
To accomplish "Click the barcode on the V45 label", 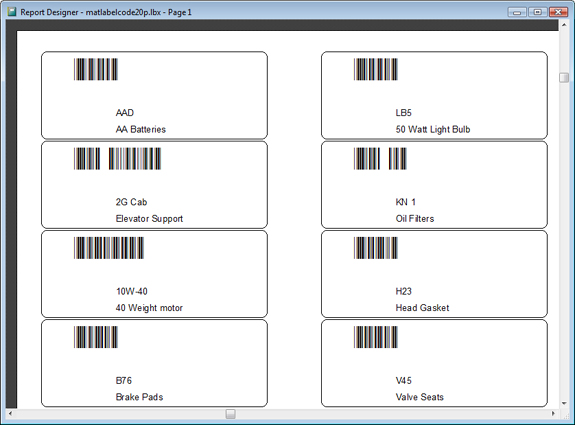I will click(x=376, y=337).
